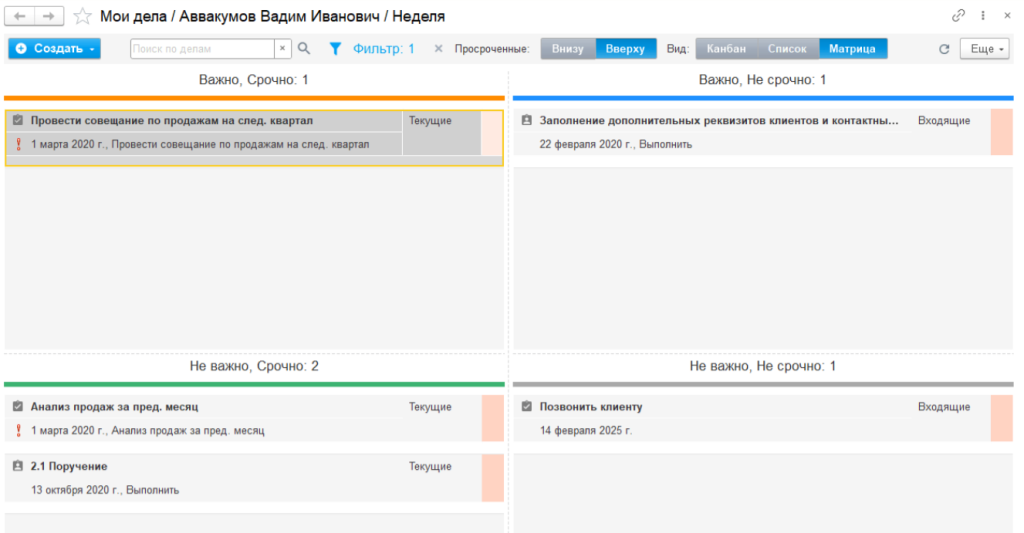Add page to favorites with star icon
Viewport: 1024px width, 533px height.
(83, 17)
